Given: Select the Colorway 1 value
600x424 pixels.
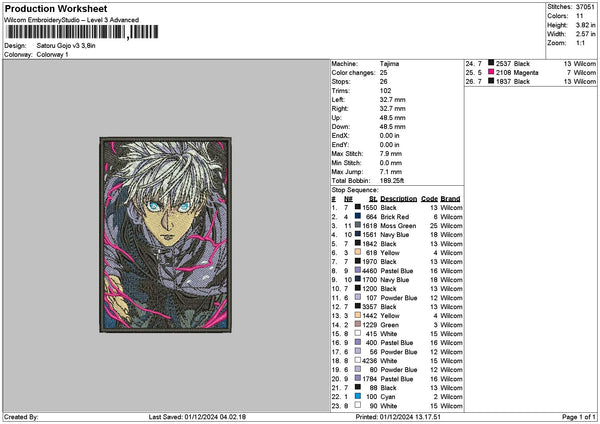Looking at the screenshot, I should point(52,55).
